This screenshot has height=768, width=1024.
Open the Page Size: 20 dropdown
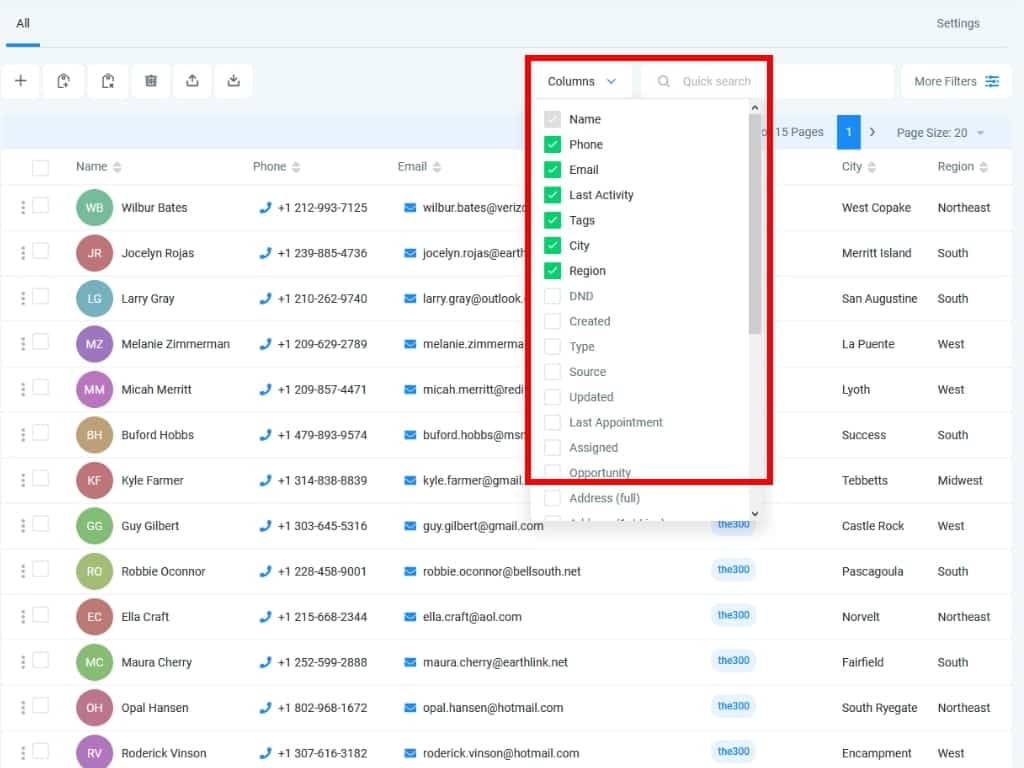click(x=940, y=133)
